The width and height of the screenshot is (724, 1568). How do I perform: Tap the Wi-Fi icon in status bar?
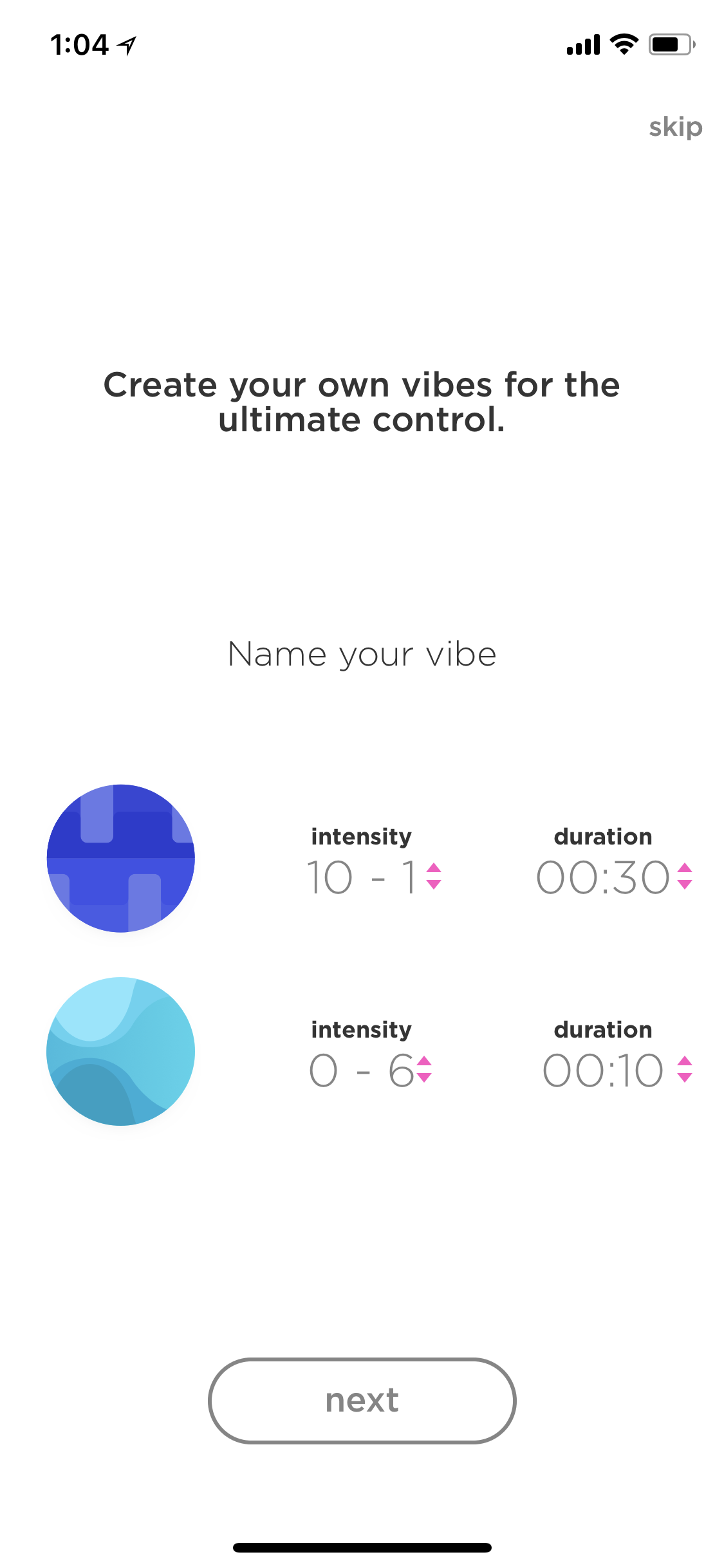click(624, 44)
